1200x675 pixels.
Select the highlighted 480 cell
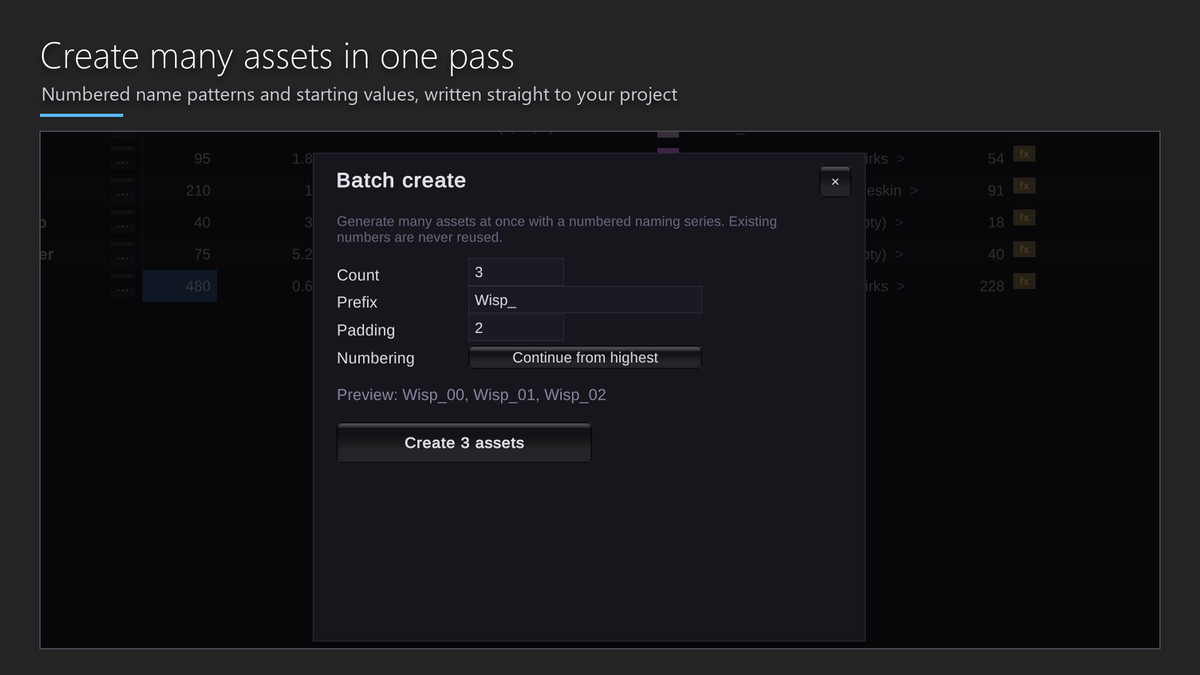coord(180,286)
